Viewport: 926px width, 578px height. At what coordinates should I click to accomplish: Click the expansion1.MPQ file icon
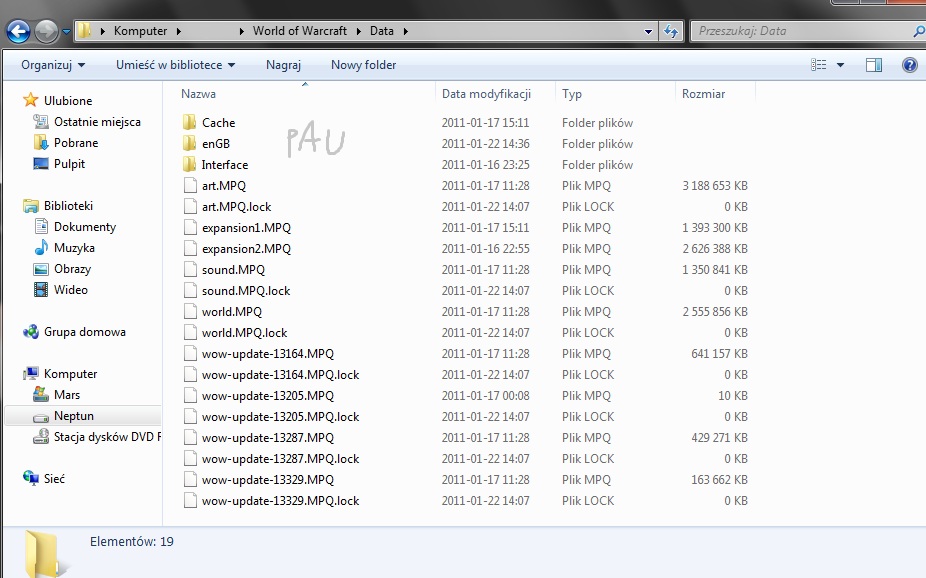tap(190, 227)
